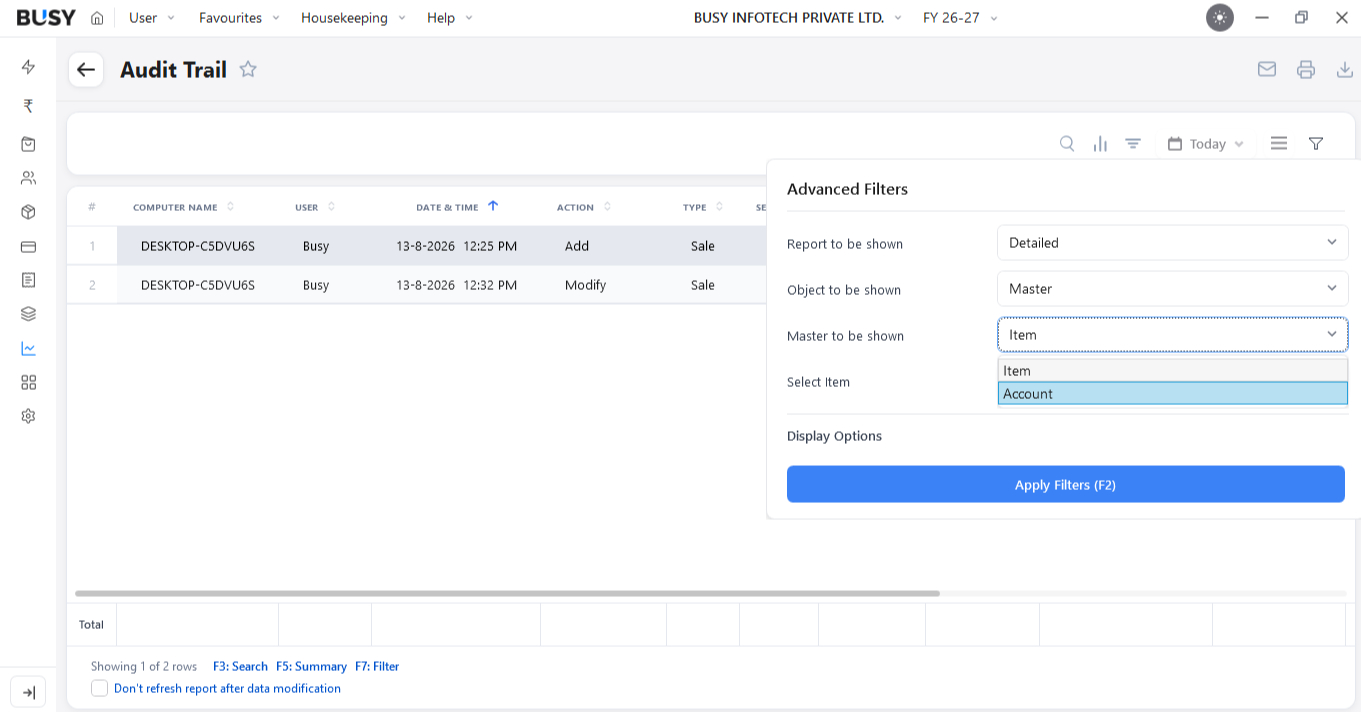This screenshot has width=1361, height=712.
Task: Open search with magnifier icon
Action: [x=1067, y=144]
